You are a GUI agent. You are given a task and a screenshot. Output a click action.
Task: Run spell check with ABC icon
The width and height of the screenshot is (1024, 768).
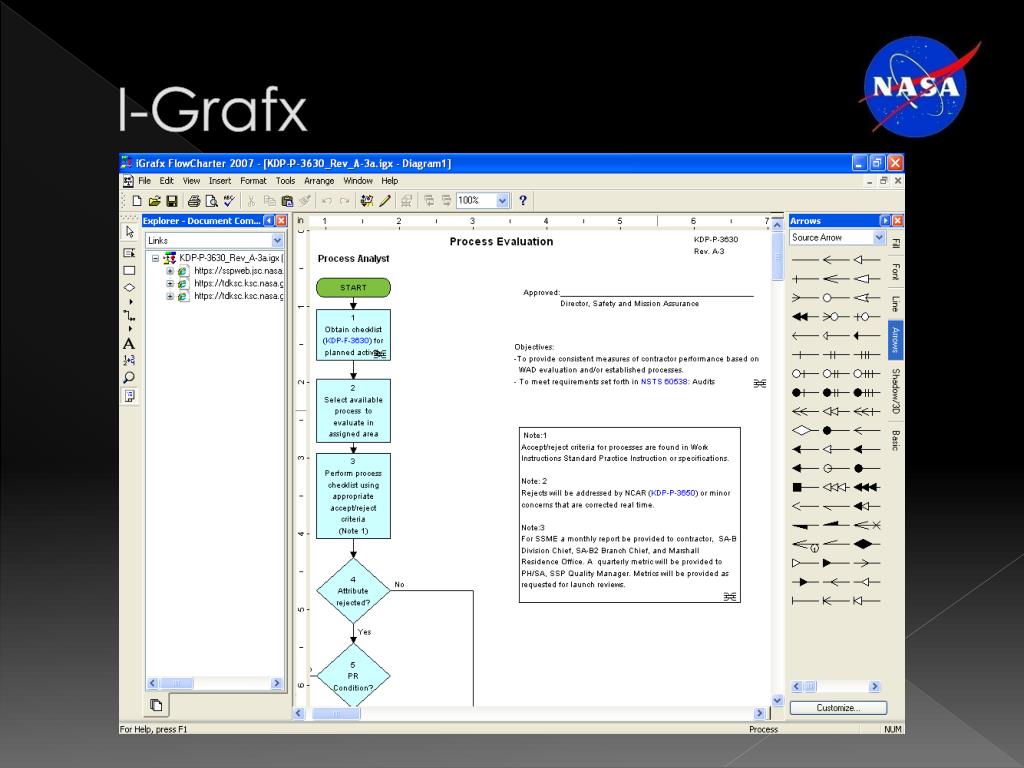229,200
